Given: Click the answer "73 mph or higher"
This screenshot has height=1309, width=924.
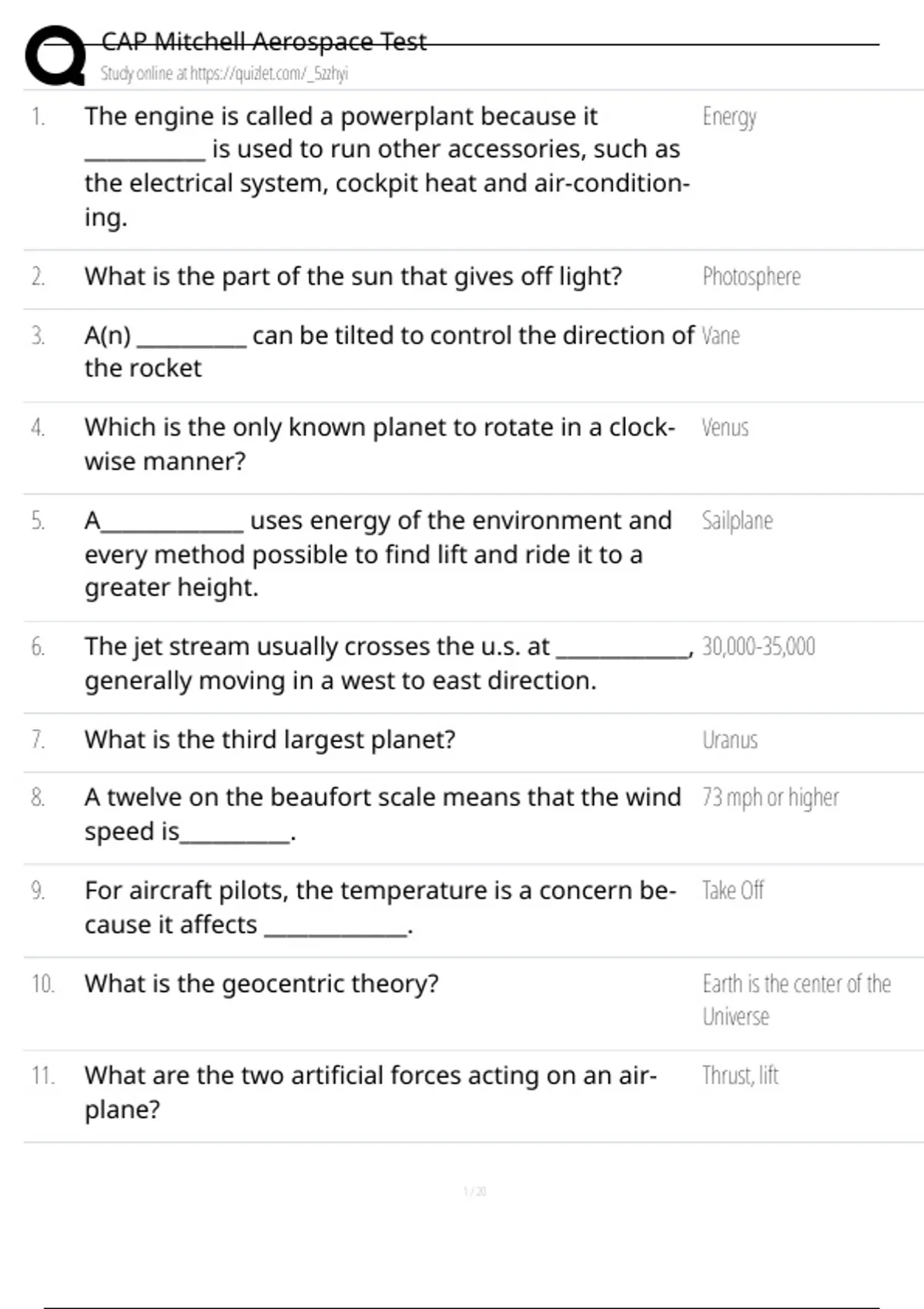Looking at the screenshot, I should (770, 798).
